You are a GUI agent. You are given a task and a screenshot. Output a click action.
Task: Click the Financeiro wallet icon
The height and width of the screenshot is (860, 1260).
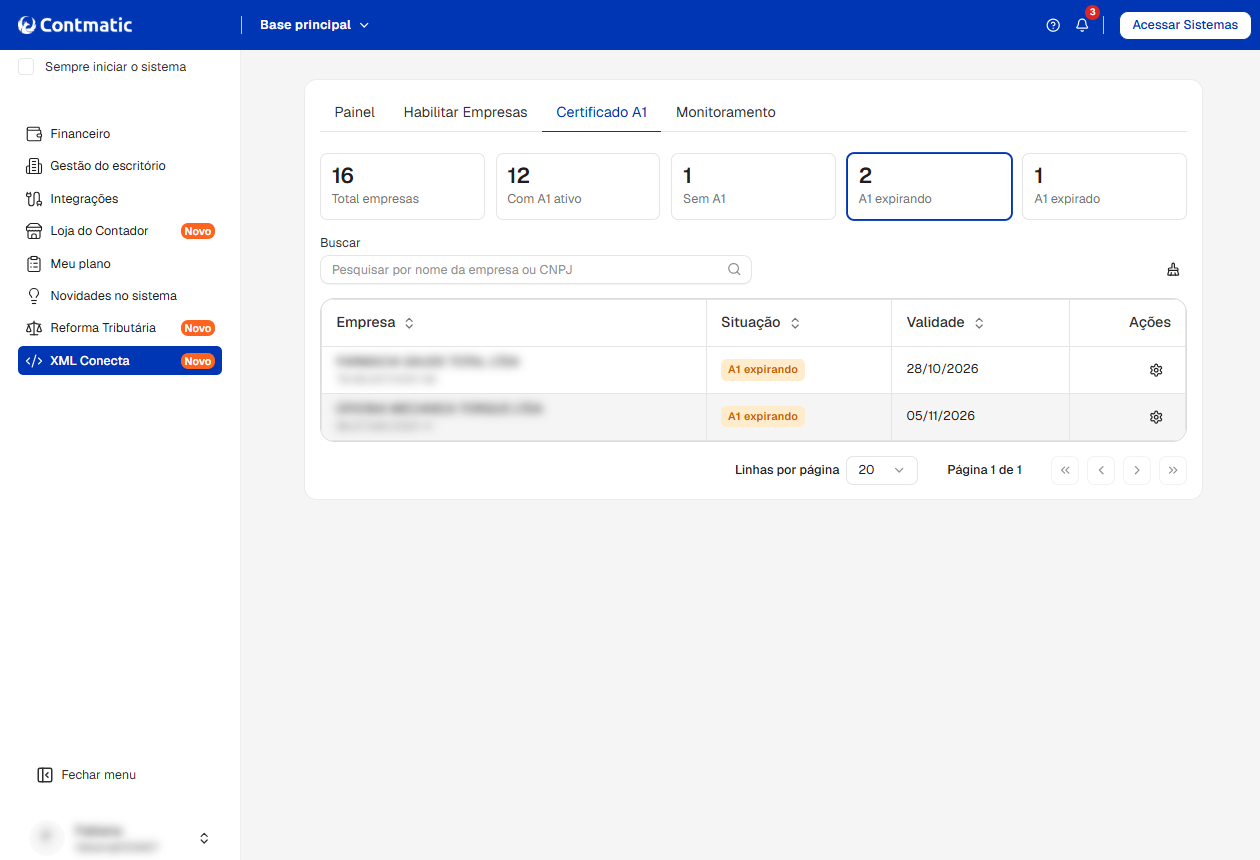pyautogui.click(x=33, y=134)
